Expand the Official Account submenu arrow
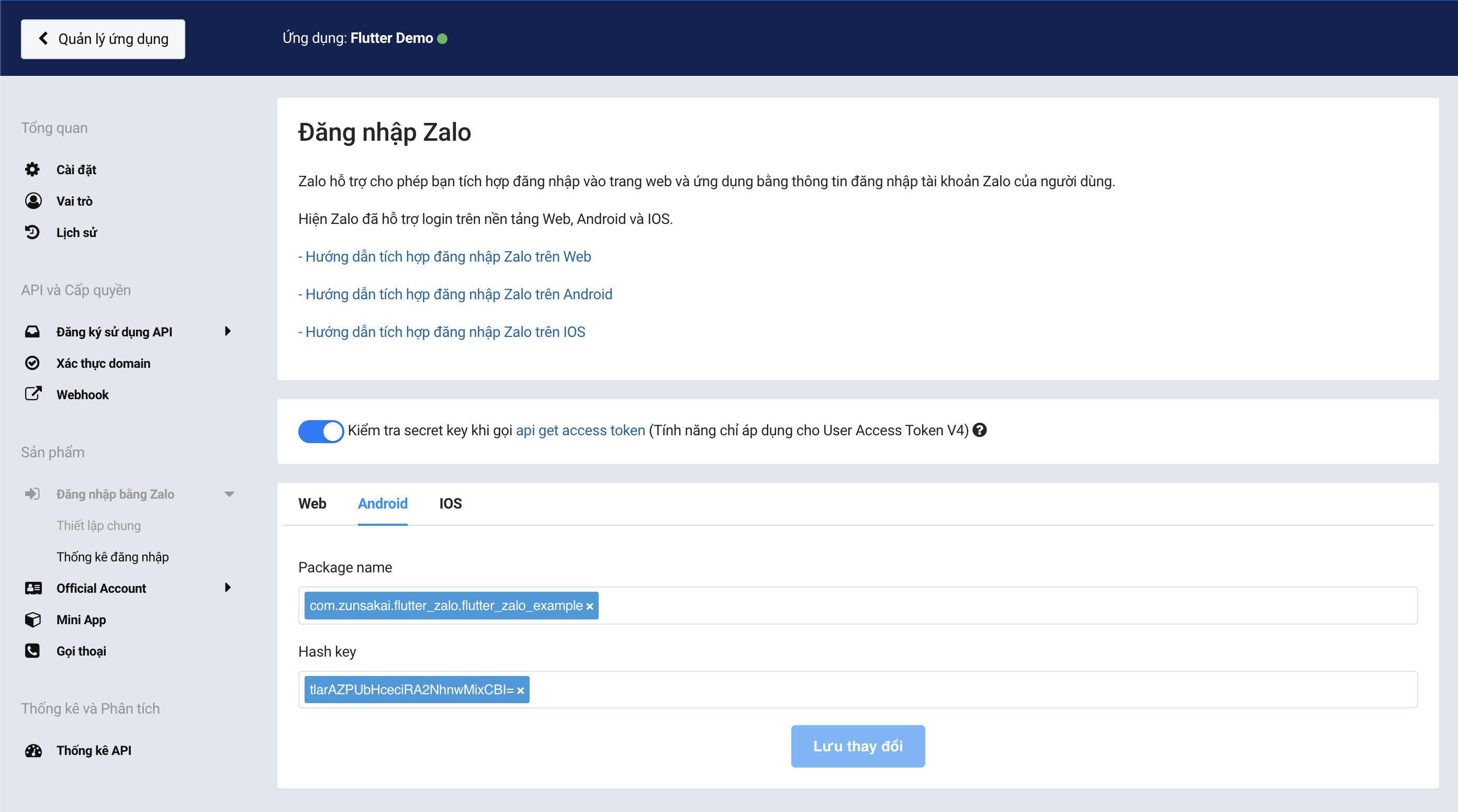The width and height of the screenshot is (1458, 812). point(228,588)
